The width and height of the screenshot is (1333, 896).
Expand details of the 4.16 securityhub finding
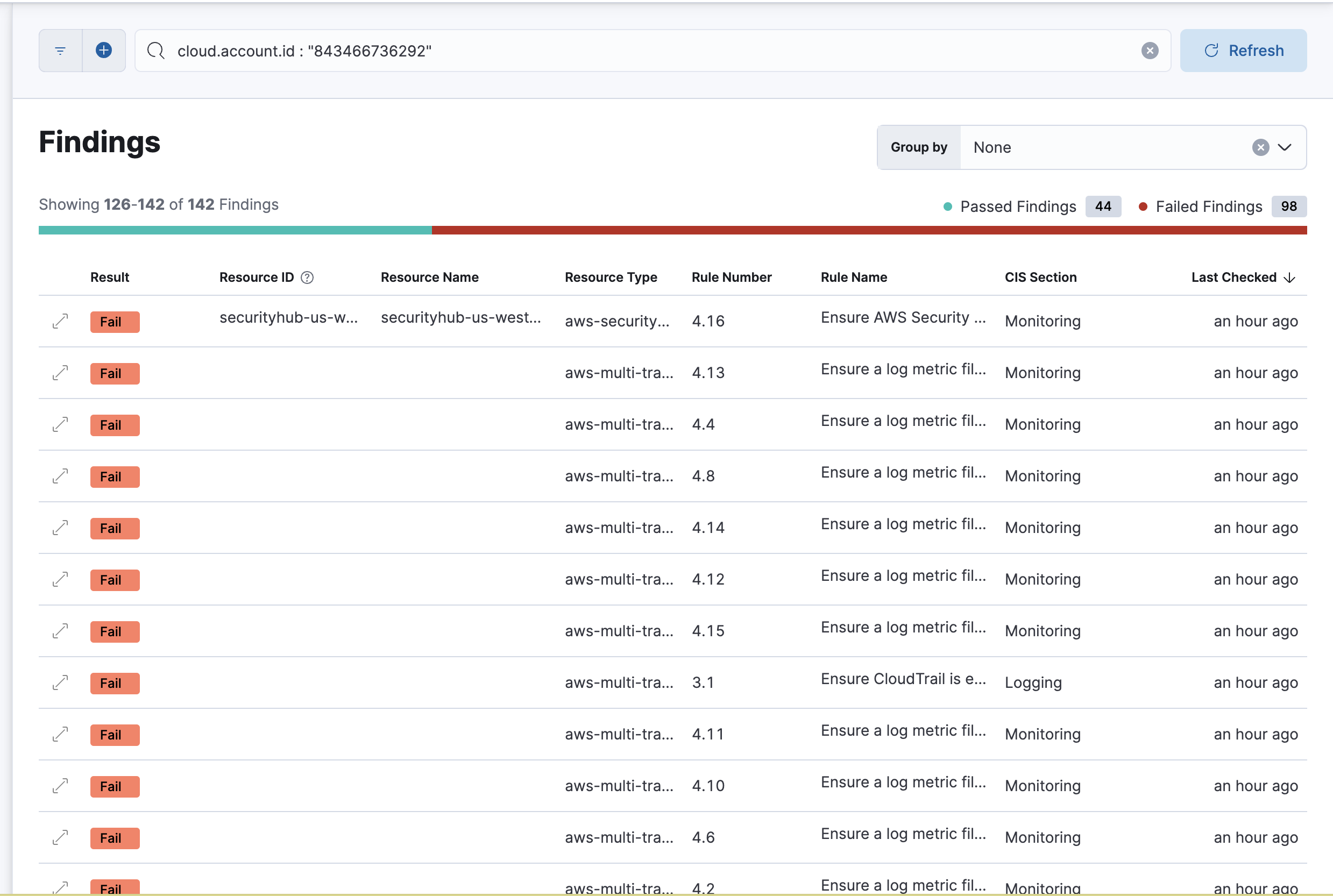tap(60, 321)
